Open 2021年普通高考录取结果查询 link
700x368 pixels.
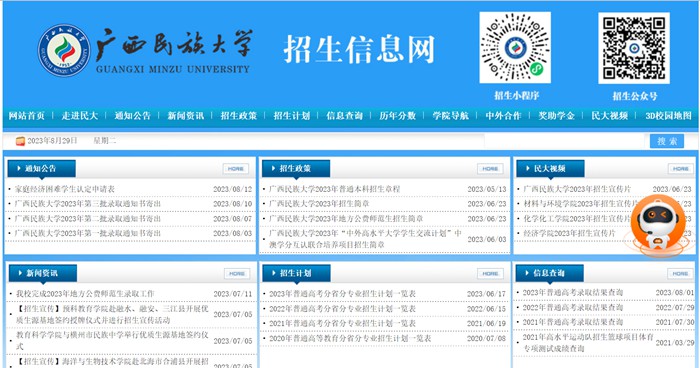point(573,322)
